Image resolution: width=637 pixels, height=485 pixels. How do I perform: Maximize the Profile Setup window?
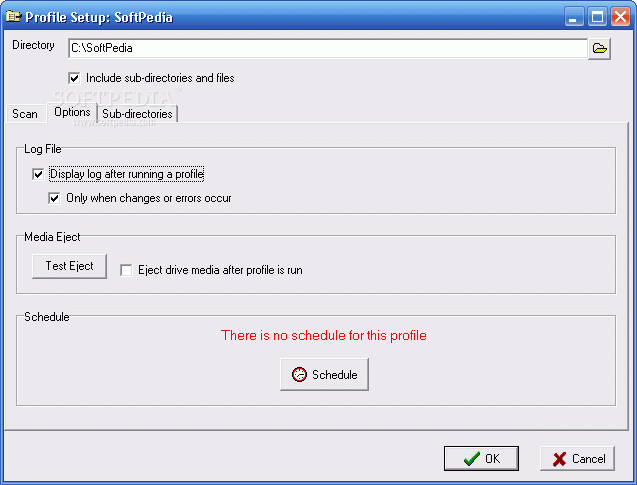point(597,17)
